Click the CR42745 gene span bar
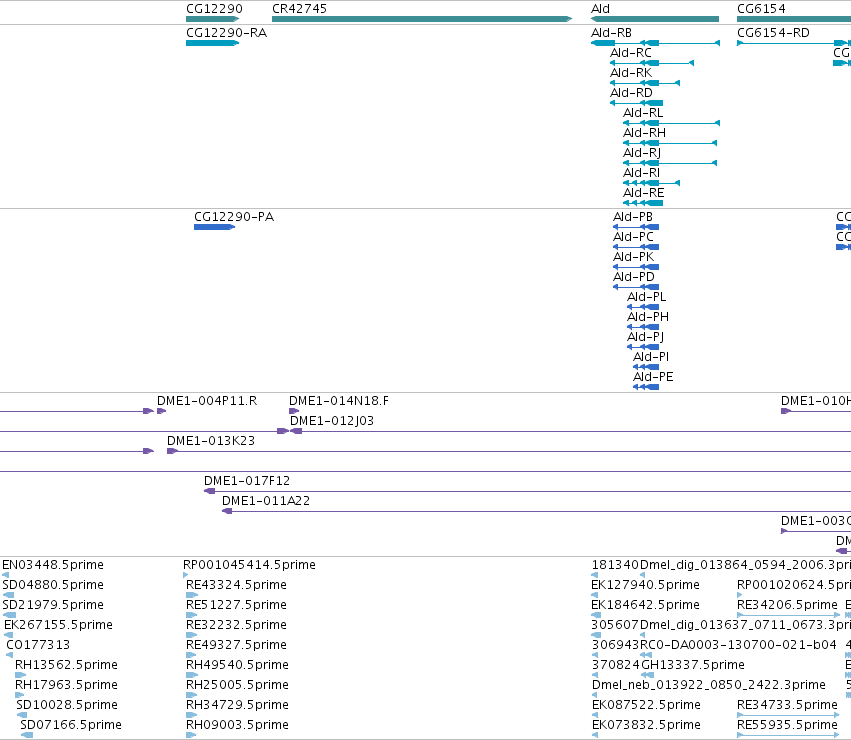 click(x=422, y=19)
